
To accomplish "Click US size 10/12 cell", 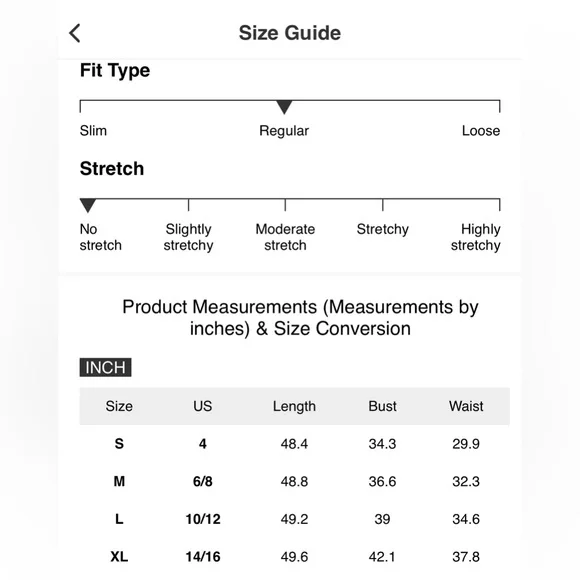I will [203, 519].
